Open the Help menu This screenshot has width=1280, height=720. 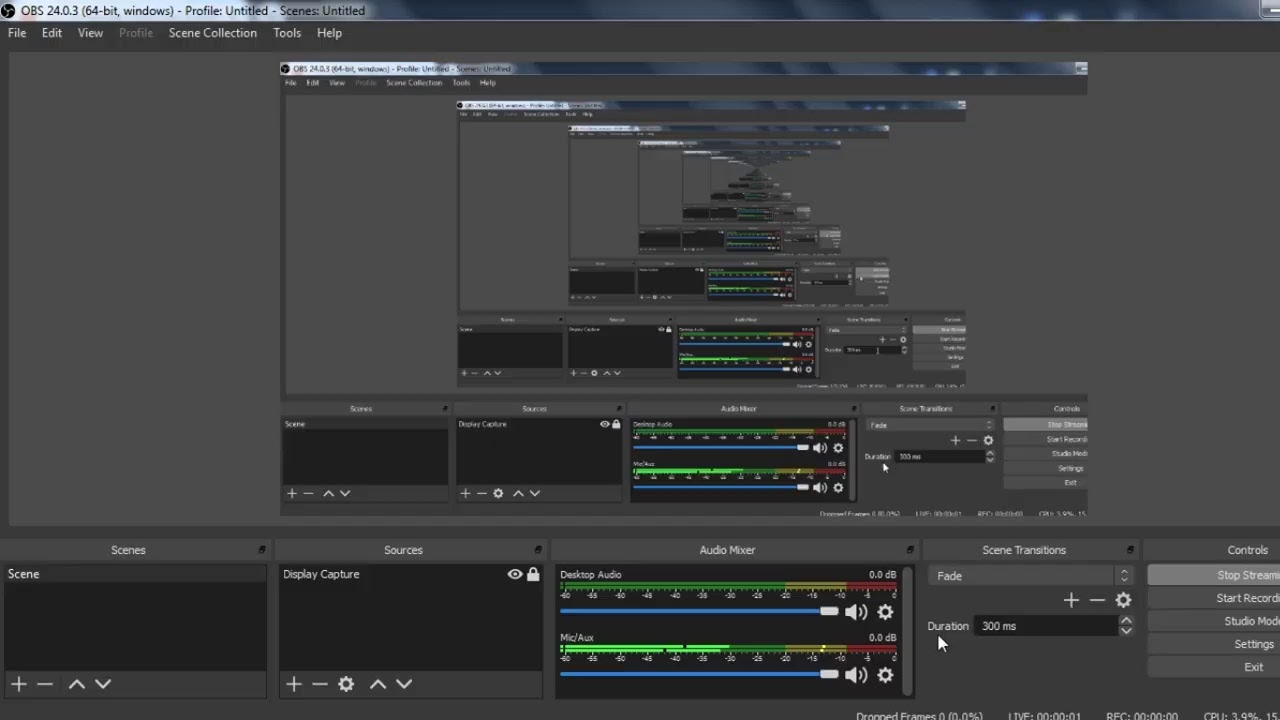(329, 33)
